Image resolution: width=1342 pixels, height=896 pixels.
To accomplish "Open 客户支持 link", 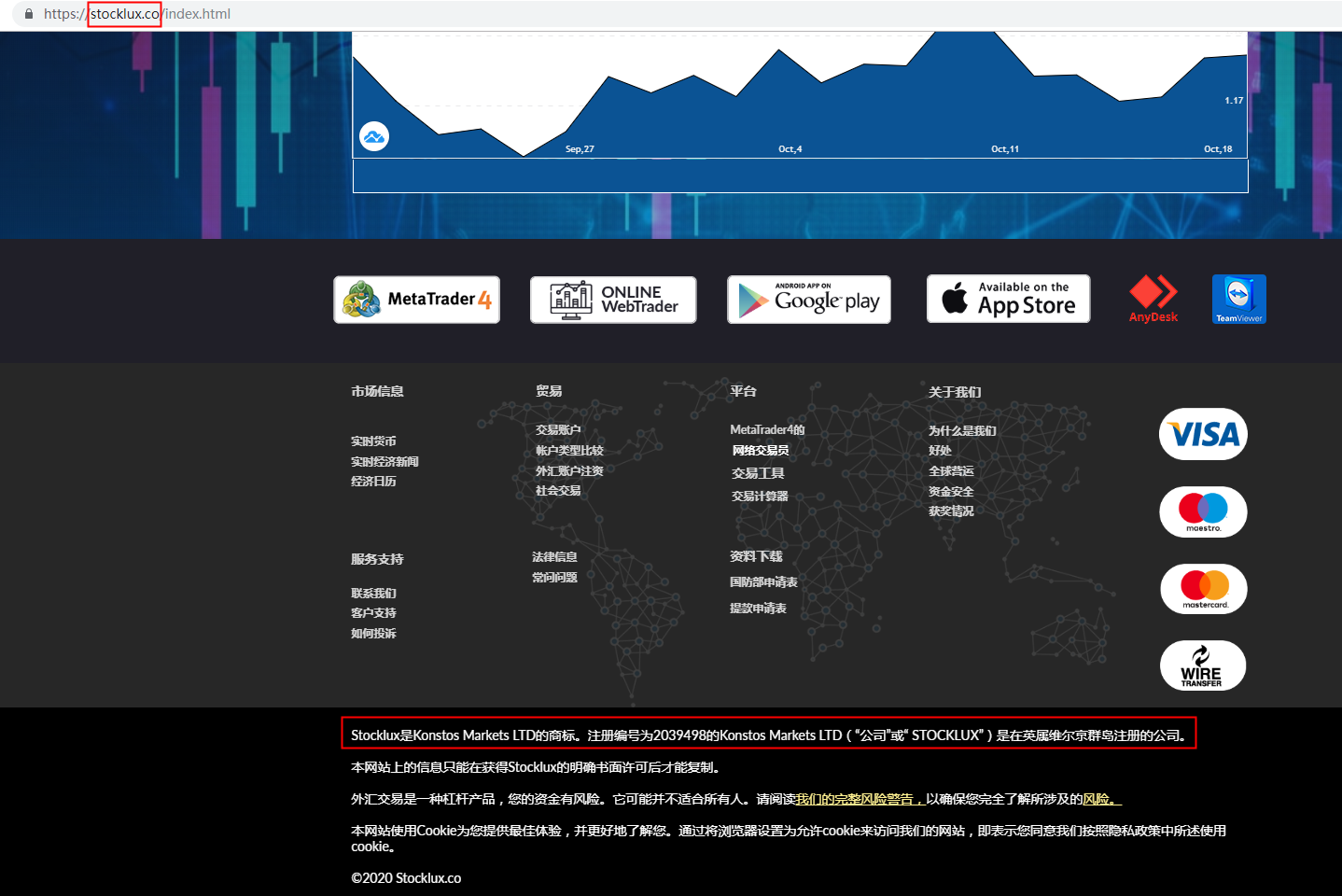I will pyautogui.click(x=373, y=613).
